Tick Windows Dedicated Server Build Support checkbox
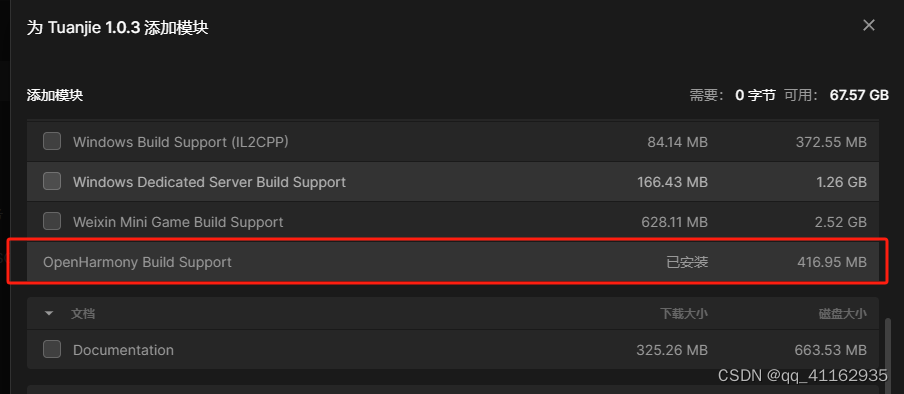This screenshot has width=904, height=394. tap(52, 182)
